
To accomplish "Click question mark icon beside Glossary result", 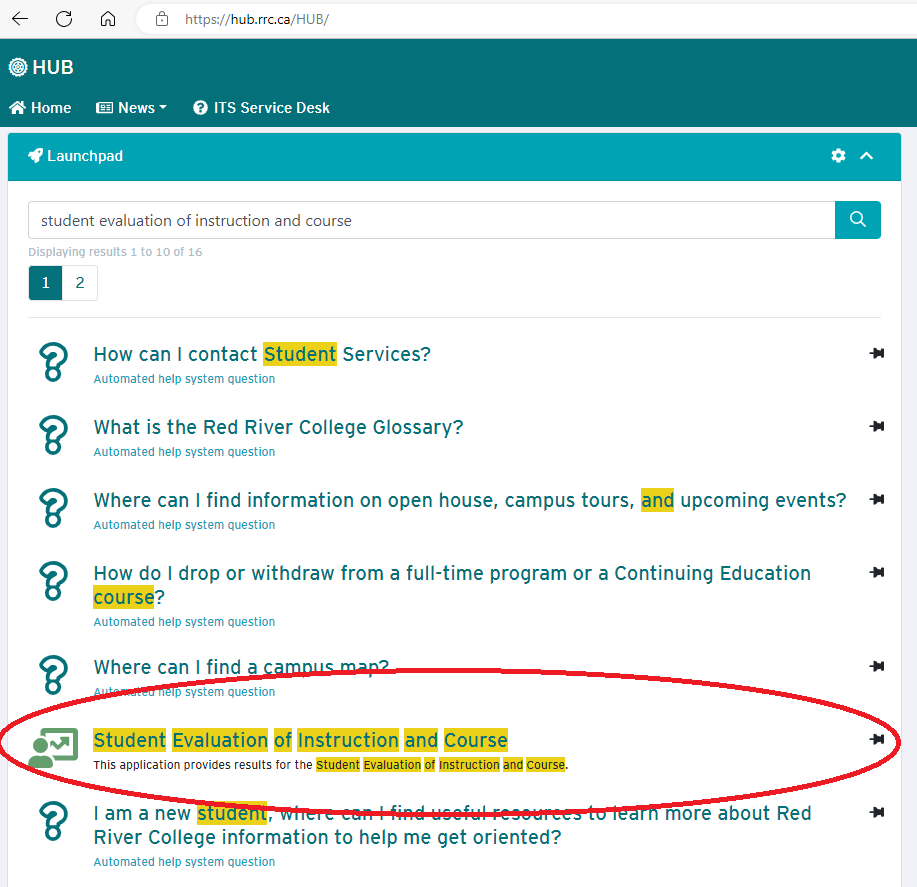I will [52, 435].
